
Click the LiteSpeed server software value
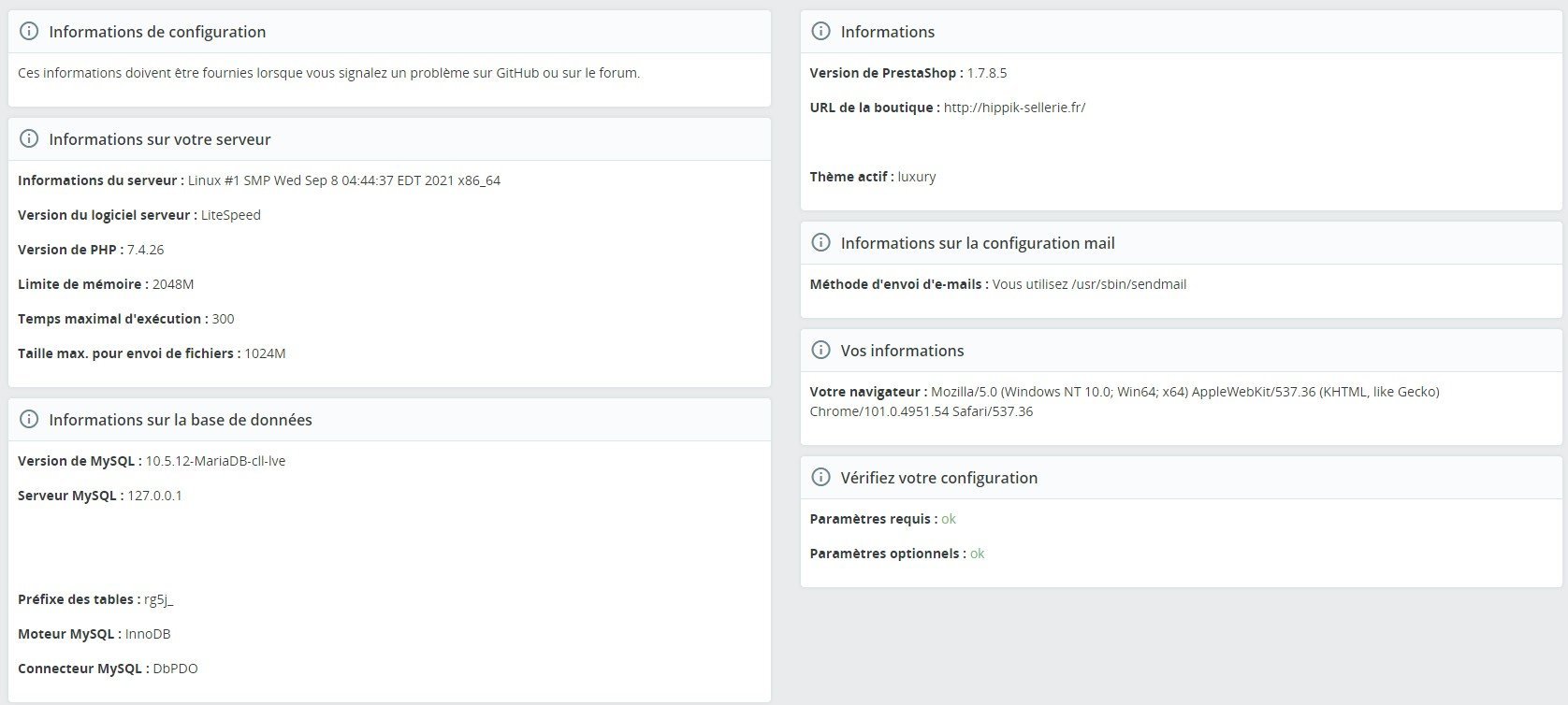(x=231, y=215)
